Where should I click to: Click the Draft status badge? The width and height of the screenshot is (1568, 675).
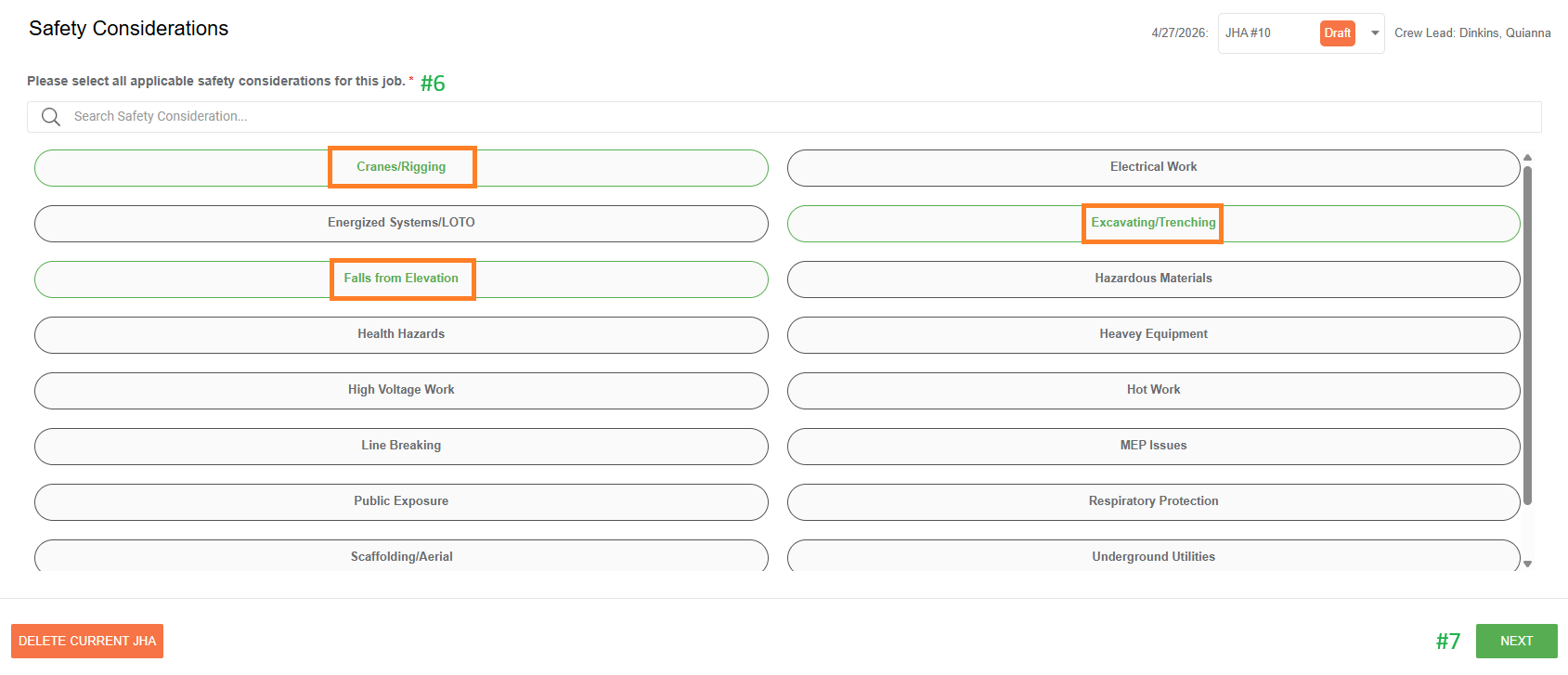pos(1338,33)
